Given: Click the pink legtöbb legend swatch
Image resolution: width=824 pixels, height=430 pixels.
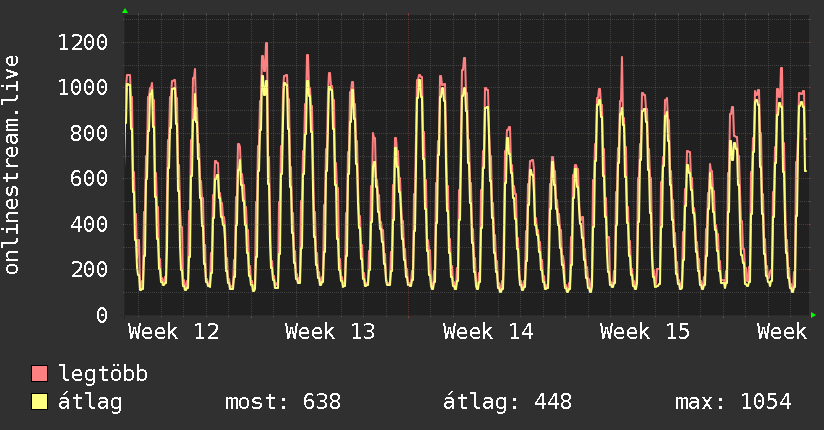Looking at the screenshot, I should [39, 373].
